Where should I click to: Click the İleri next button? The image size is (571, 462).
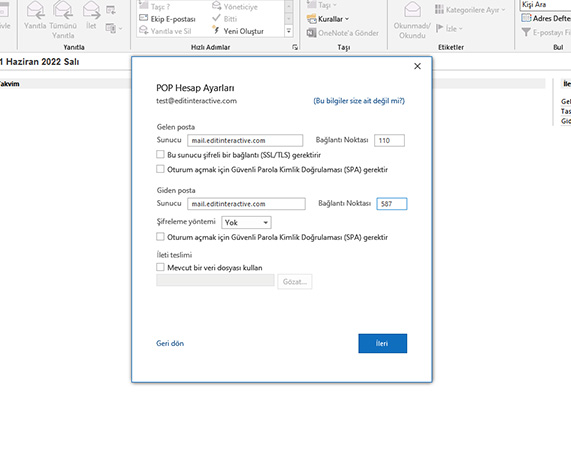382,343
